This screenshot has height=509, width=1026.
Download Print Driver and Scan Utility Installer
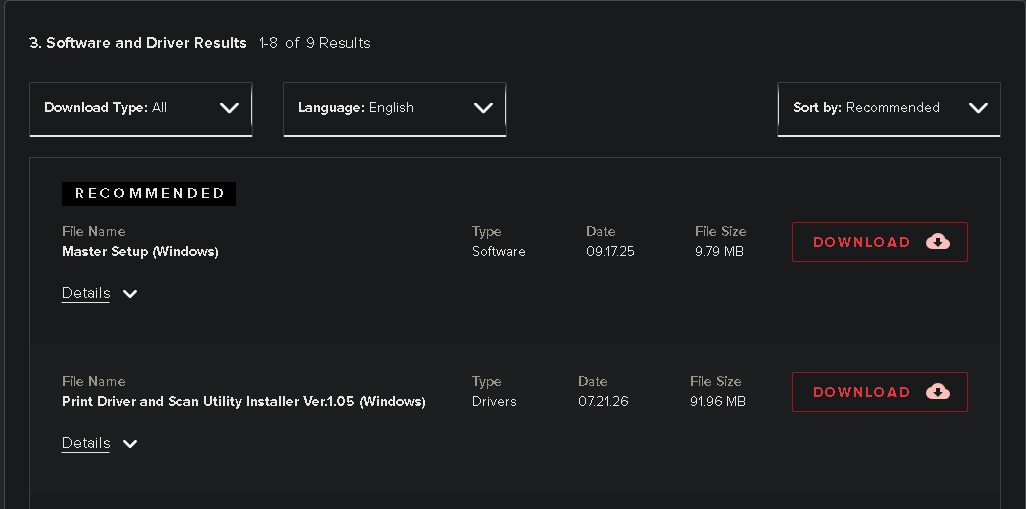(879, 392)
